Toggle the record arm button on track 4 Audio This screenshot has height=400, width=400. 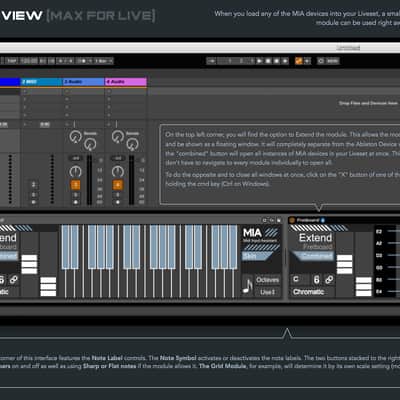[x=117, y=202]
